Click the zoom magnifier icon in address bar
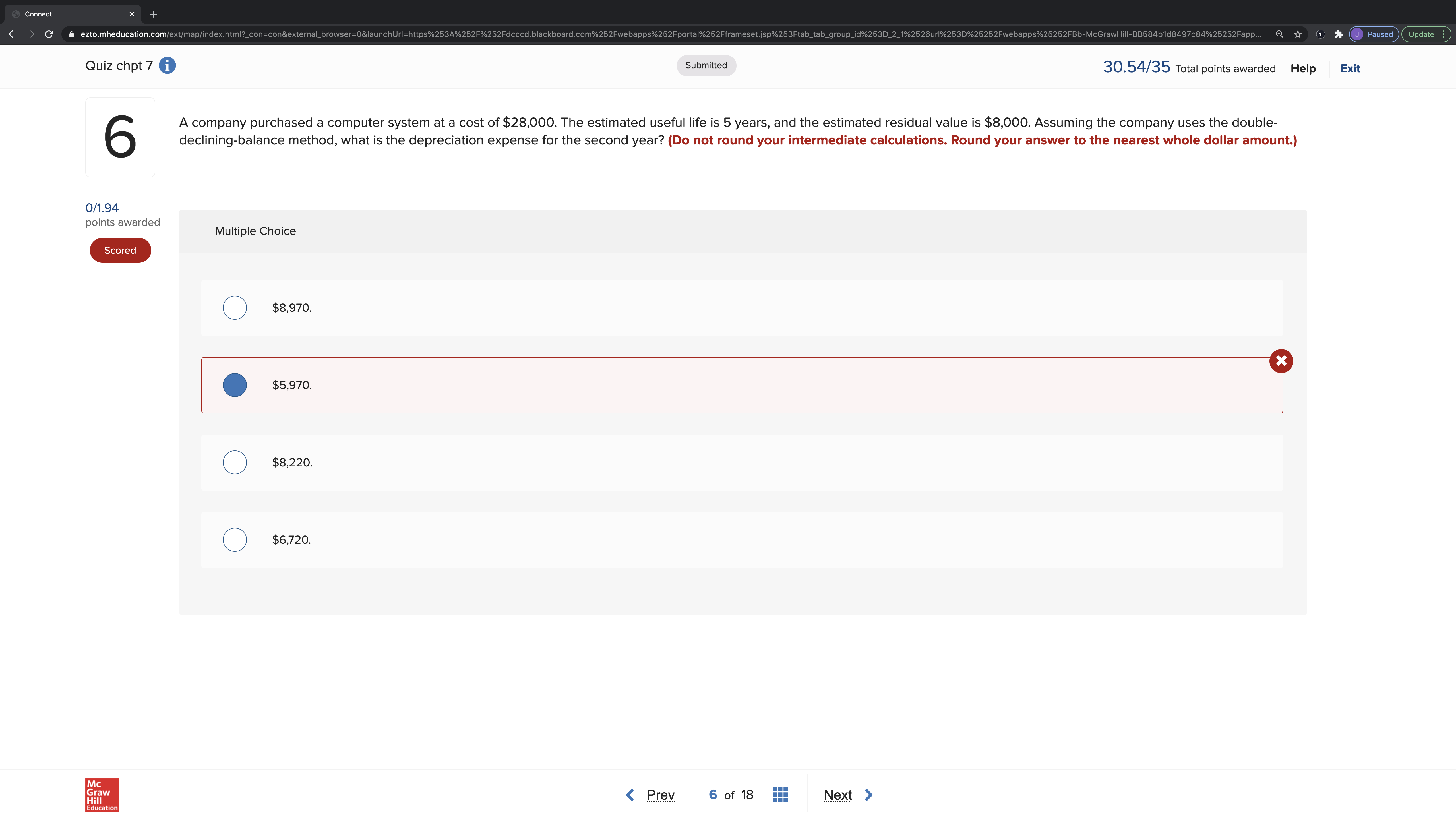 [x=1279, y=34]
